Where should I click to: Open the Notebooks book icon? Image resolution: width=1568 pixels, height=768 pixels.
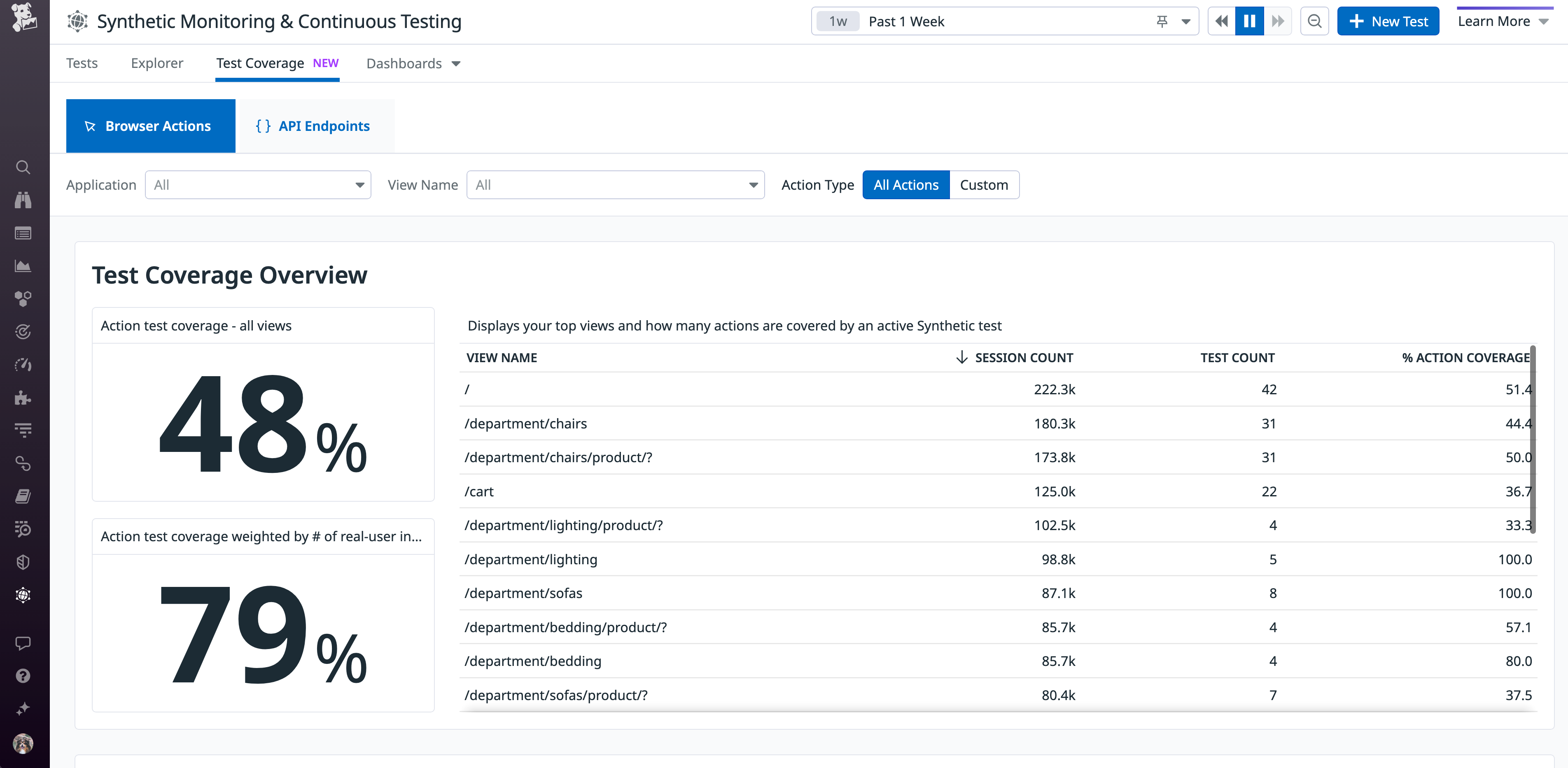tap(23, 496)
